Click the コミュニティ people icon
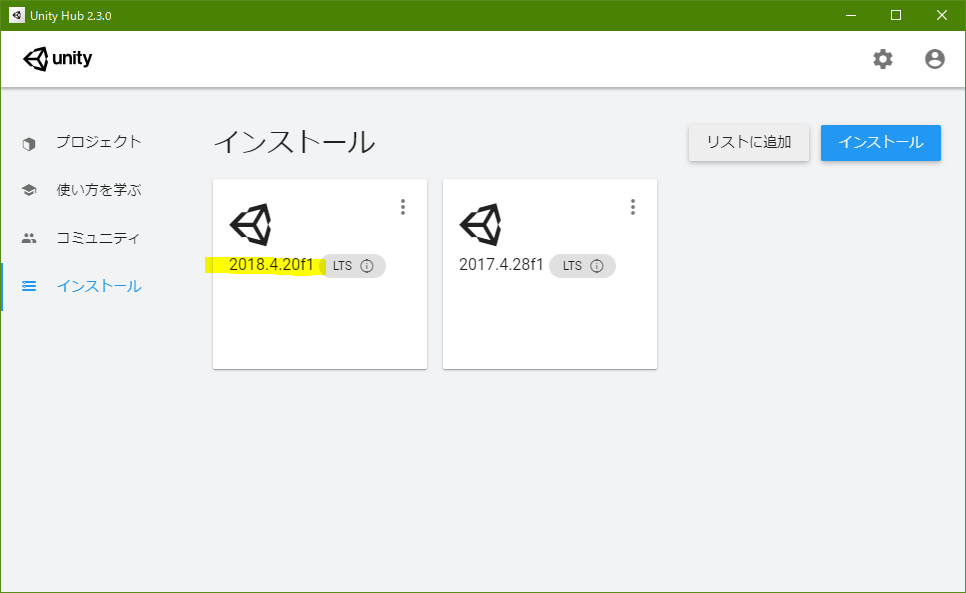This screenshot has width=966, height=593. click(29, 238)
